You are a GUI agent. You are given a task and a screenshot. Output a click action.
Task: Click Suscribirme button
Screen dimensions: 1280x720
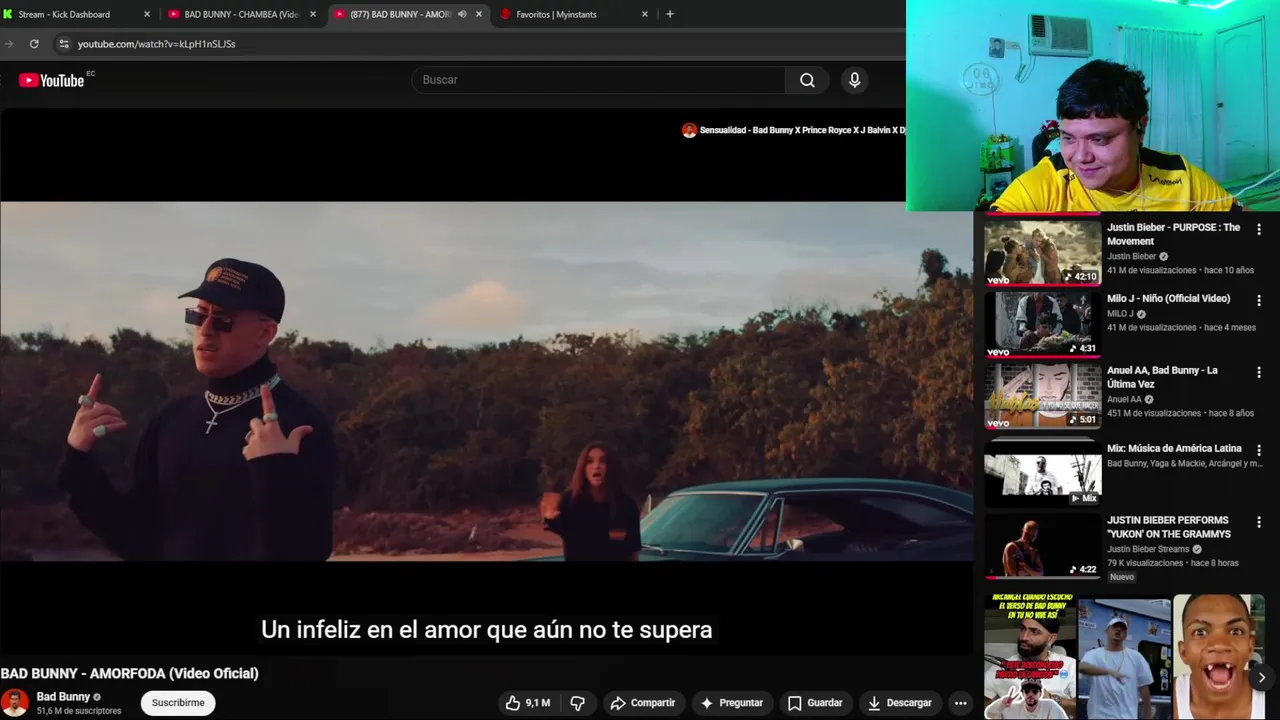click(178, 703)
